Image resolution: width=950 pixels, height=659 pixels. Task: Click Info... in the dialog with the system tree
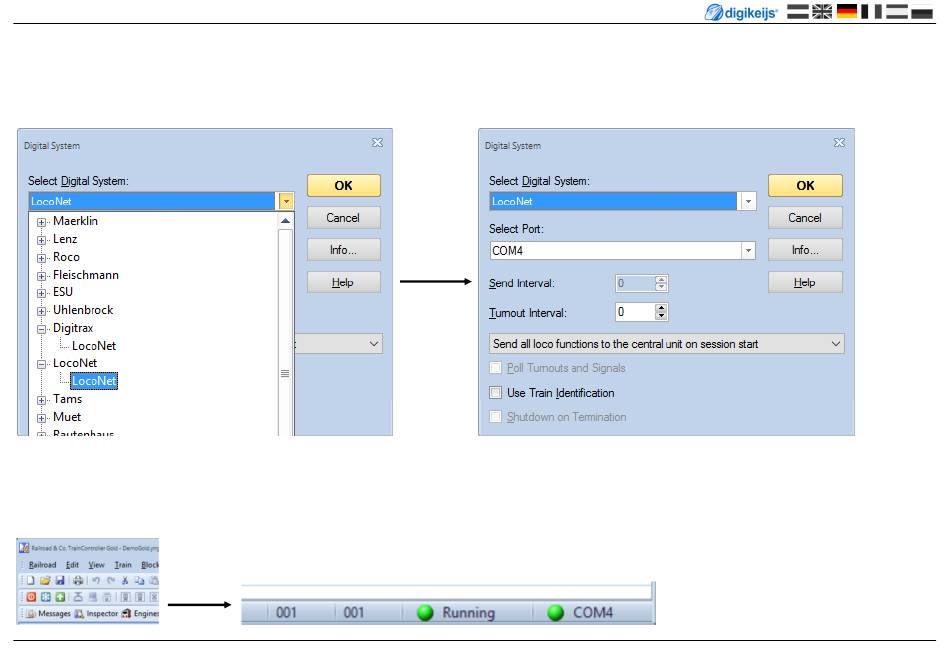[344, 250]
